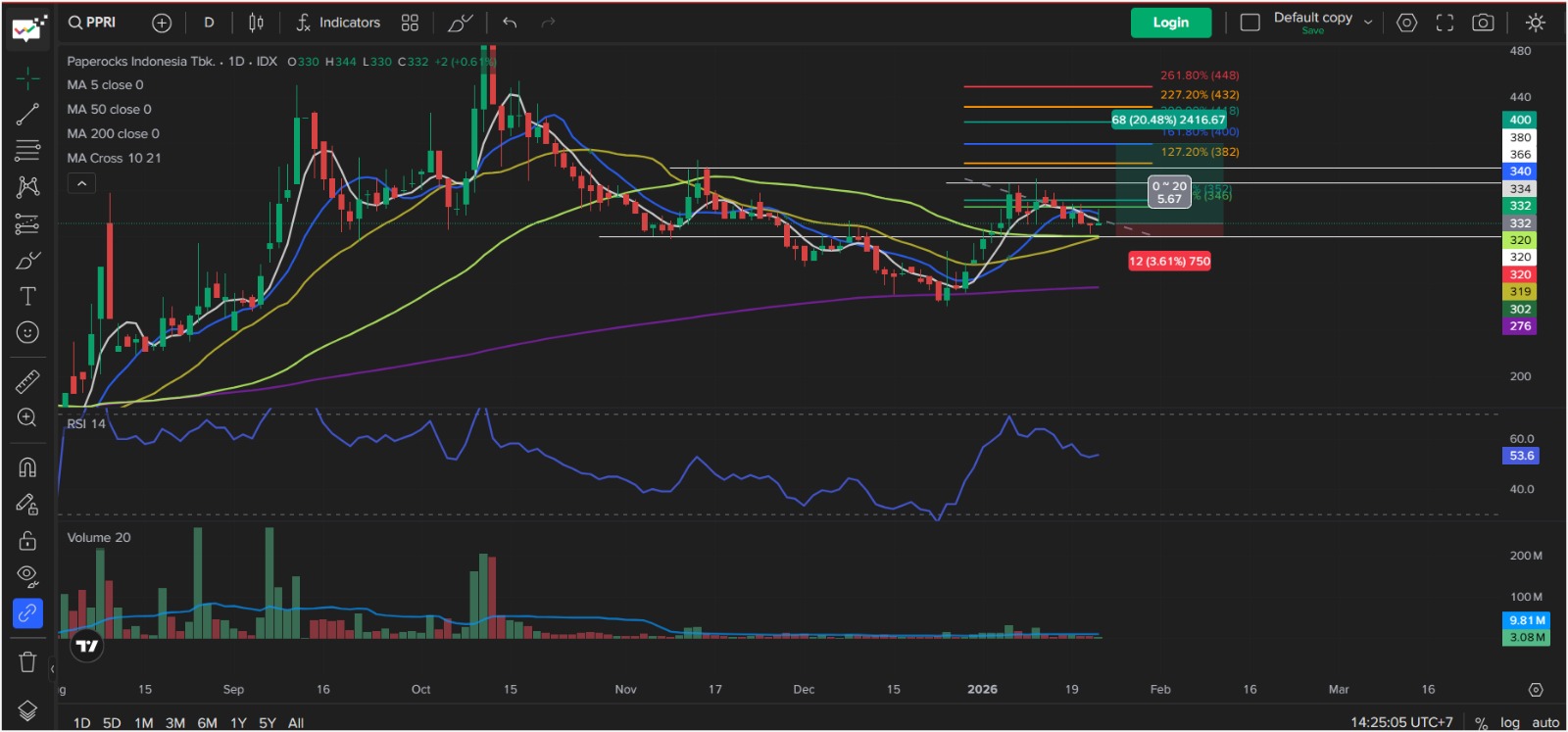The width and height of the screenshot is (1568, 732).
Task: Take a chart snapshot with the camera
Action: click(x=1483, y=23)
